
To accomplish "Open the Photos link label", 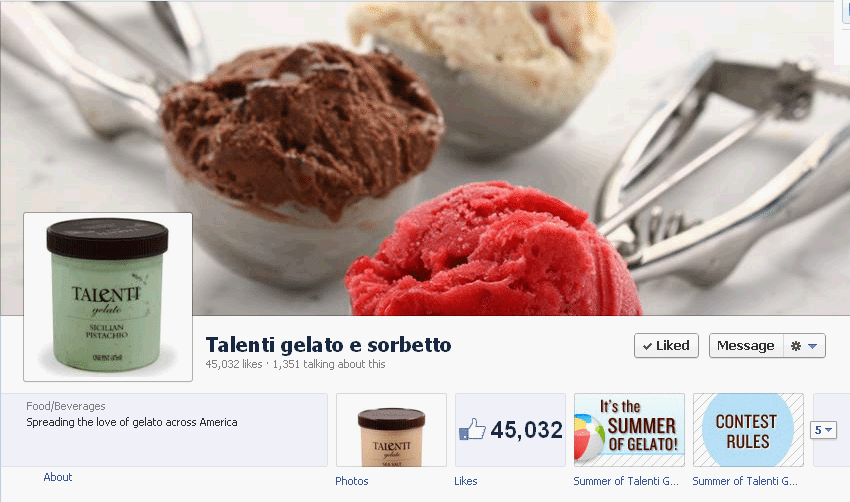I will (352, 481).
